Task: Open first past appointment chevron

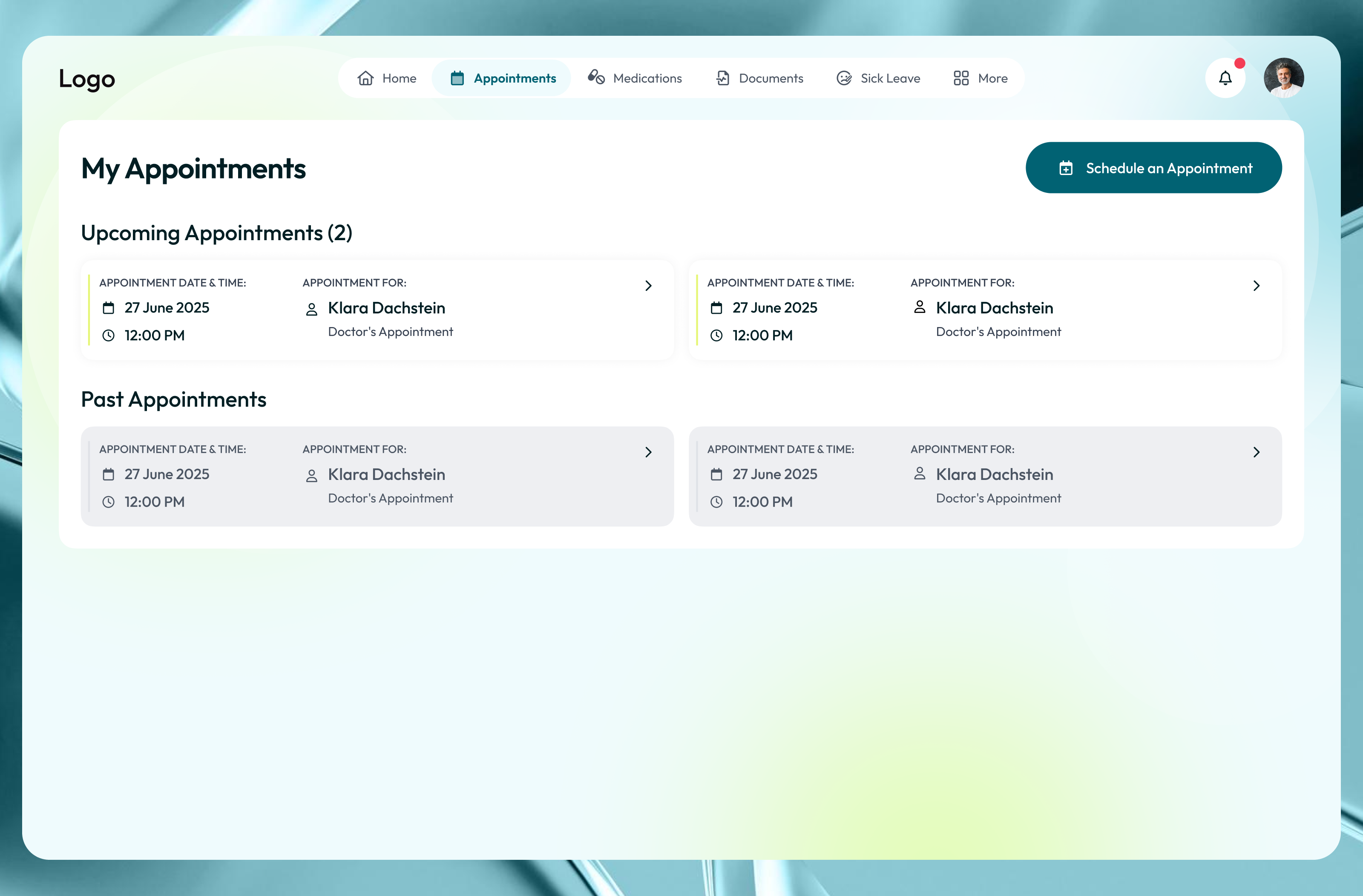Action: 648,452
